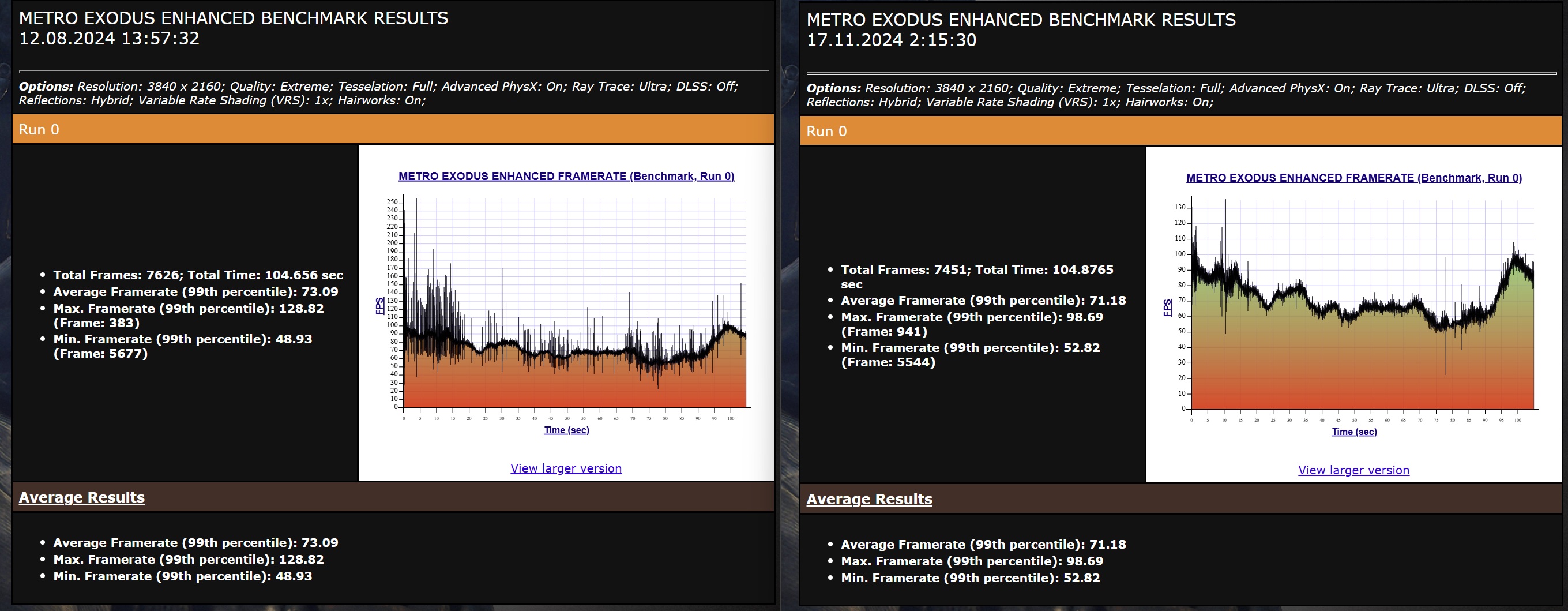Screen dimensions: 1568x611
Task: Select the orange framerate graph in 12.08.2024 report
Action: point(574,303)
